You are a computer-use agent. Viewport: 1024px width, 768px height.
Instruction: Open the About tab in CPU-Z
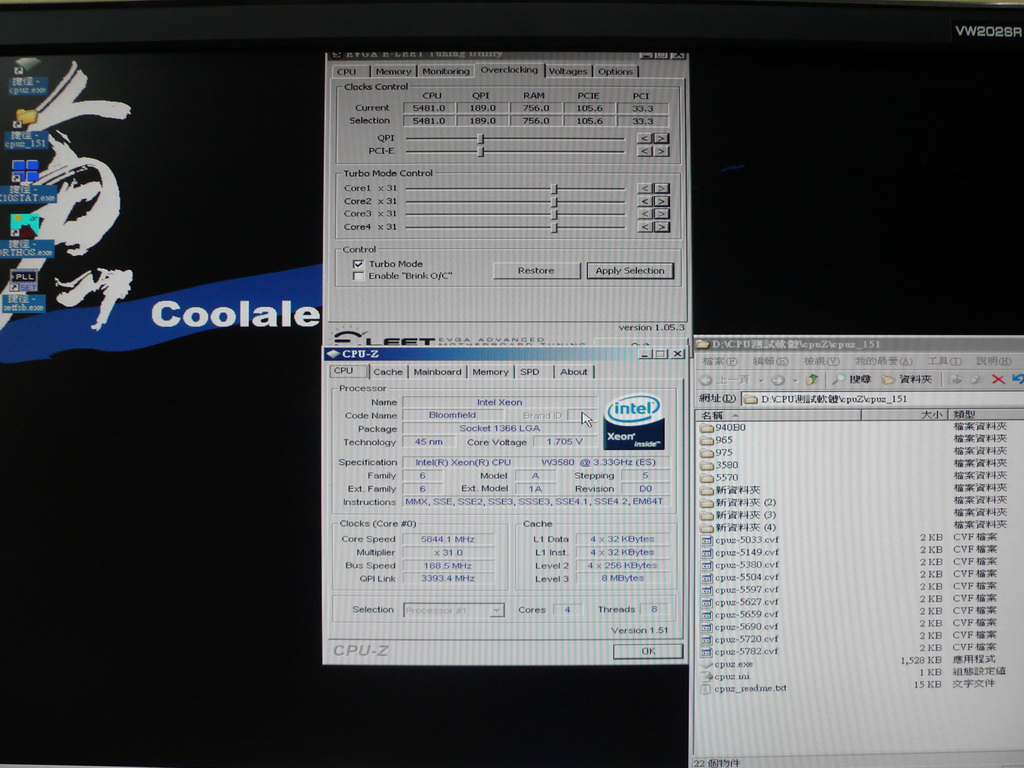(573, 372)
